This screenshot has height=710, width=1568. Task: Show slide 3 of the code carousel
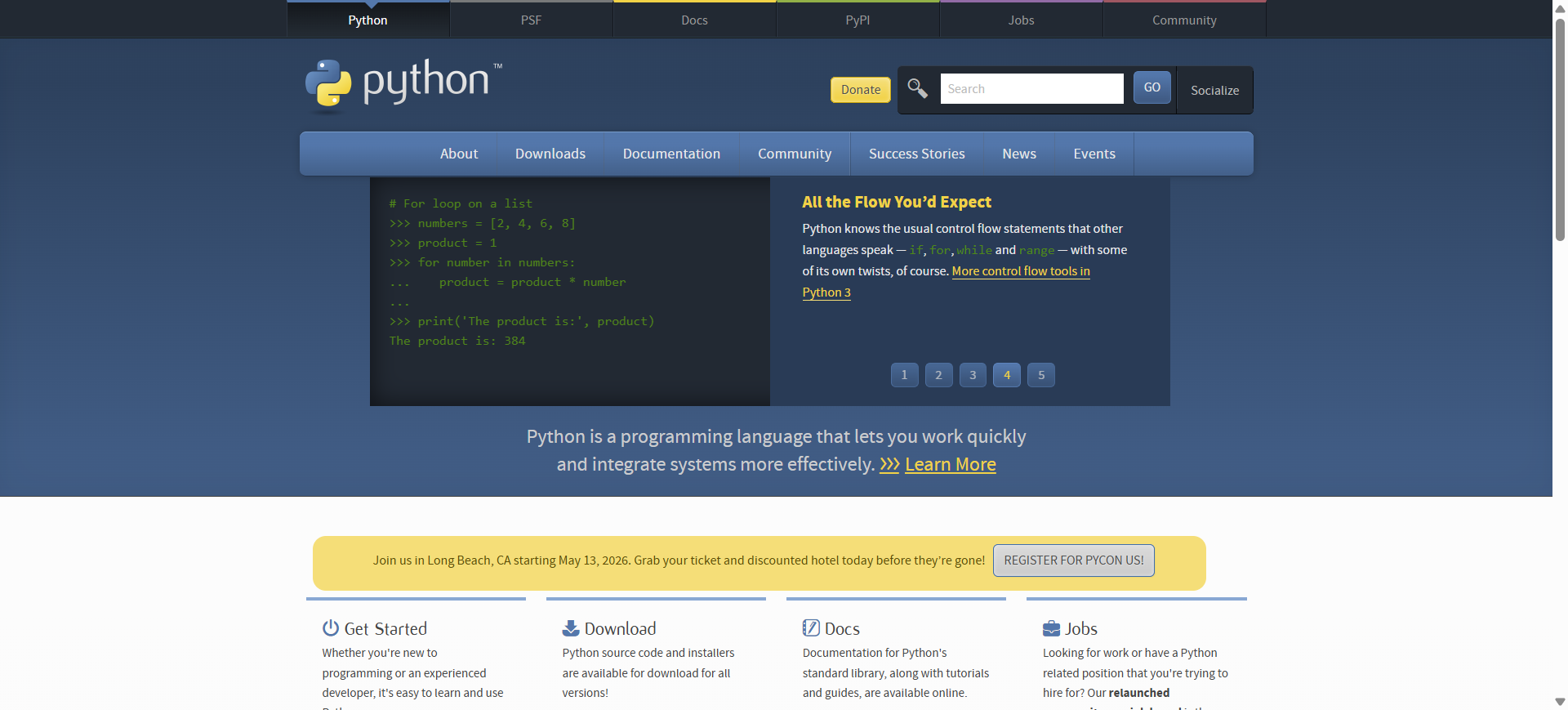click(973, 375)
